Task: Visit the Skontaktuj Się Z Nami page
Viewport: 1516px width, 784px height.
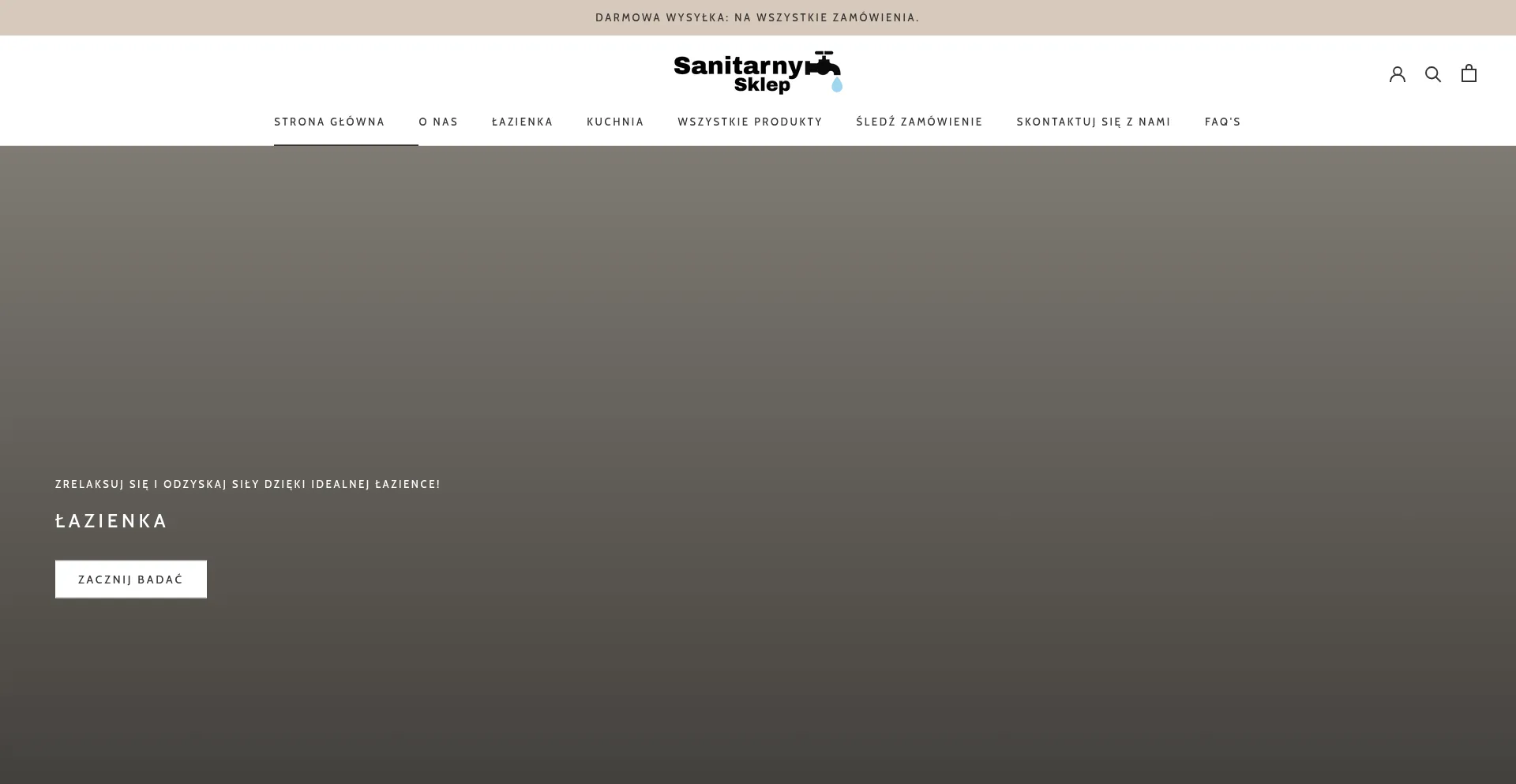Action: pos(1093,122)
